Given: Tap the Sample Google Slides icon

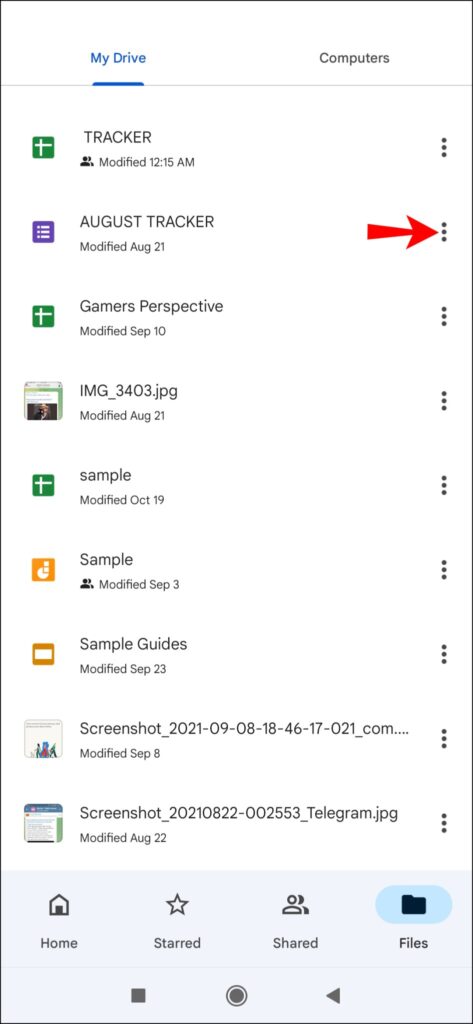Looking at the screenshot, I should coord(43,569).
